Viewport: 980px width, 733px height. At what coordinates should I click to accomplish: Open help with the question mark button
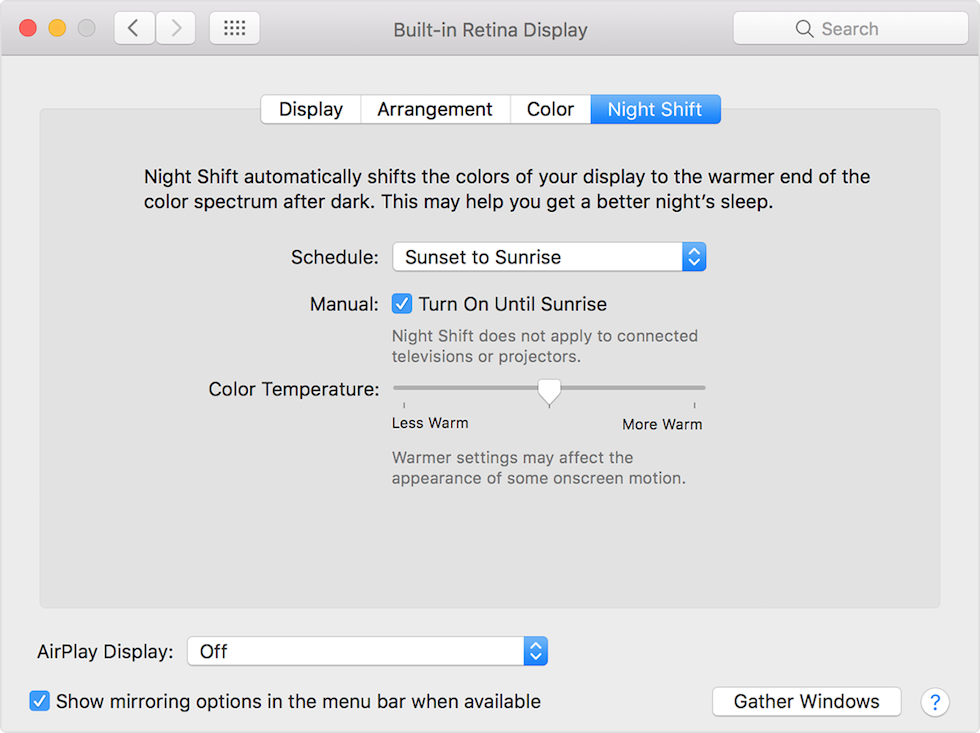click(935, 702)
